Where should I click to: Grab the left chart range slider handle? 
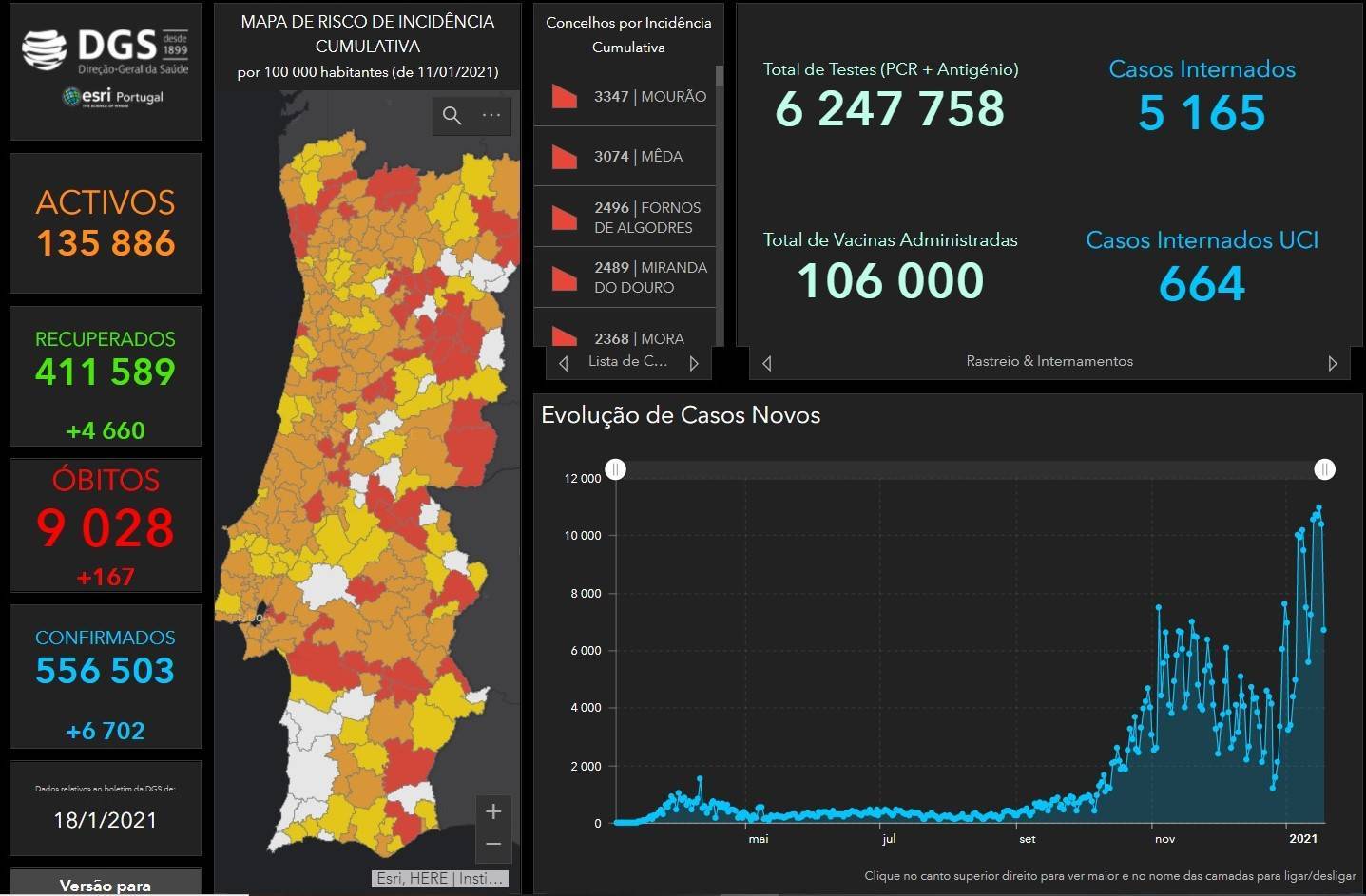616,469
